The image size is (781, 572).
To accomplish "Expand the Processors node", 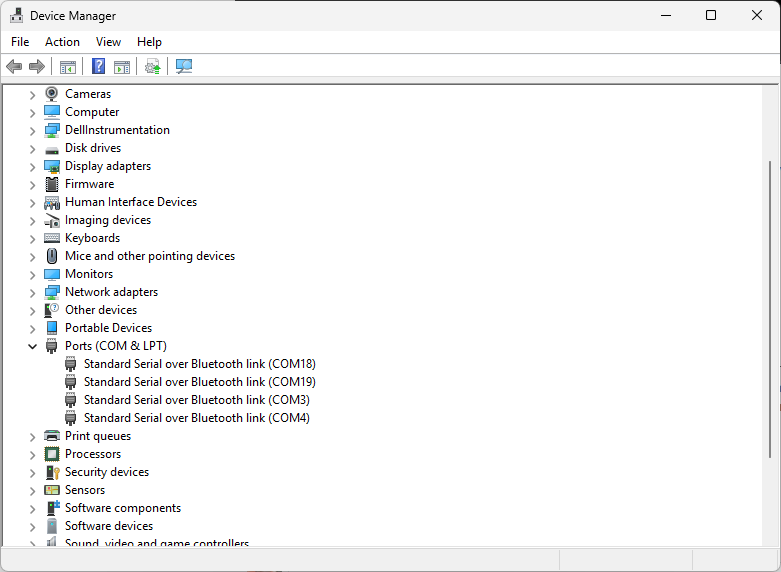I will point(32,454).
